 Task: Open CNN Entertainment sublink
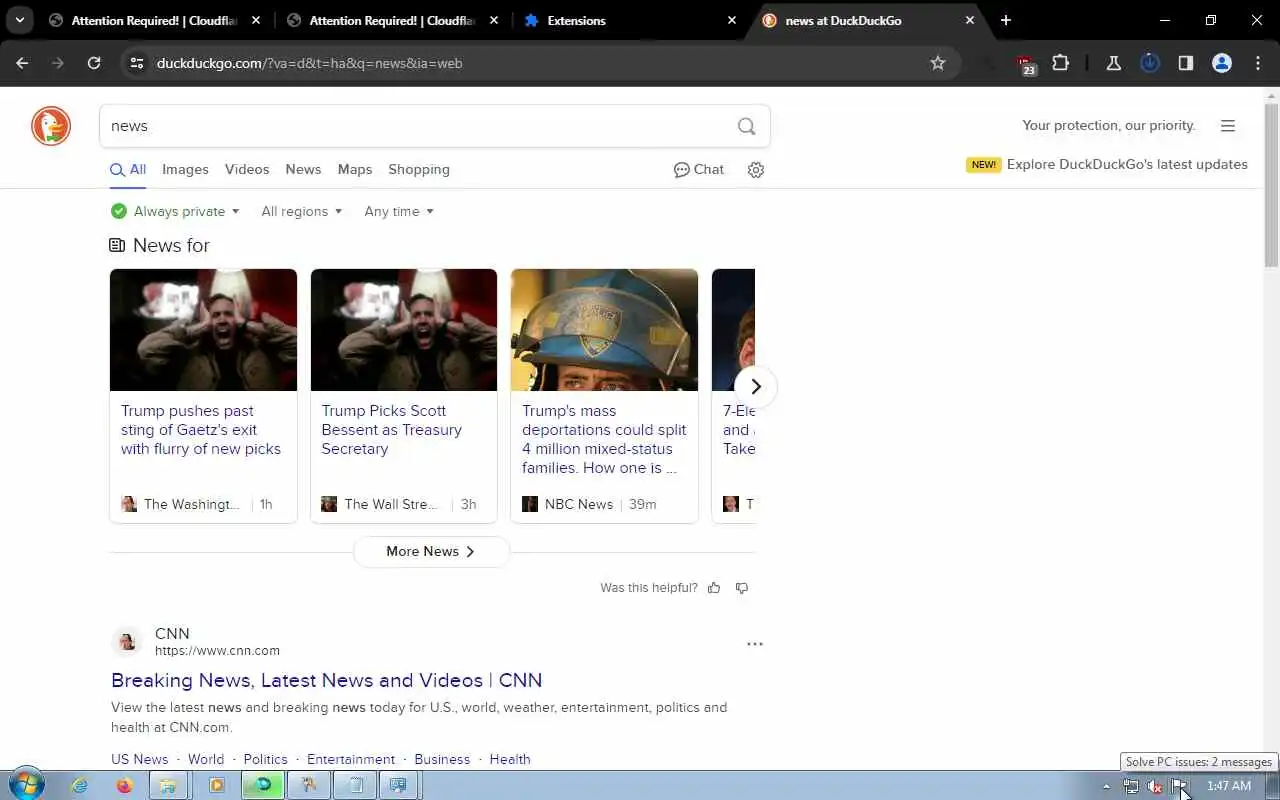point(351,759)
